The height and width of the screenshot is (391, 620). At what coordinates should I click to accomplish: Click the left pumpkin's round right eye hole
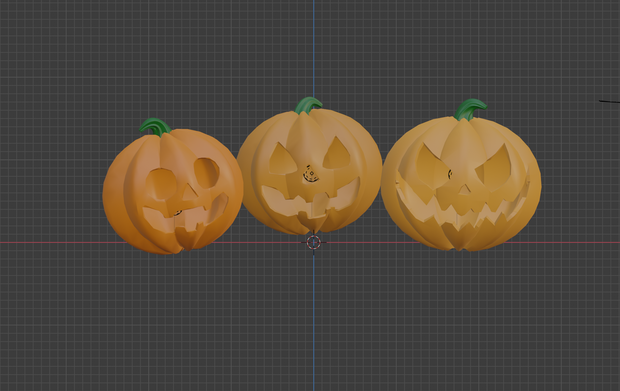[207, 173]
